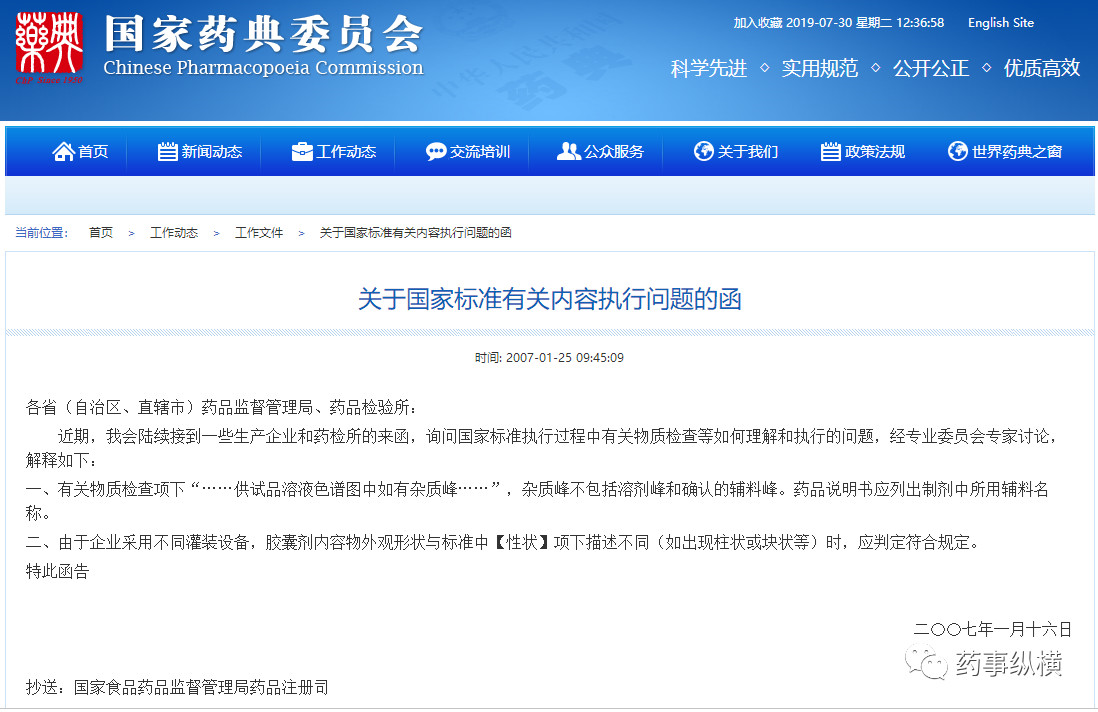Viewport: 1098px width, 712px height.
Task: Open 工作文件 breadcrumb link
Action: (x=259, y=233)
